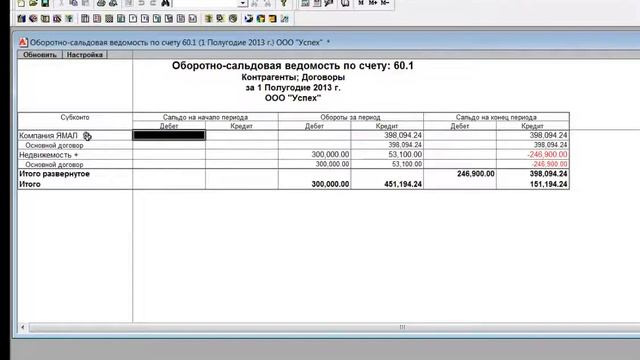The height and width of the screenshot is (360, 640).
Task: Click the Print icon
Action: coord(101,3)
